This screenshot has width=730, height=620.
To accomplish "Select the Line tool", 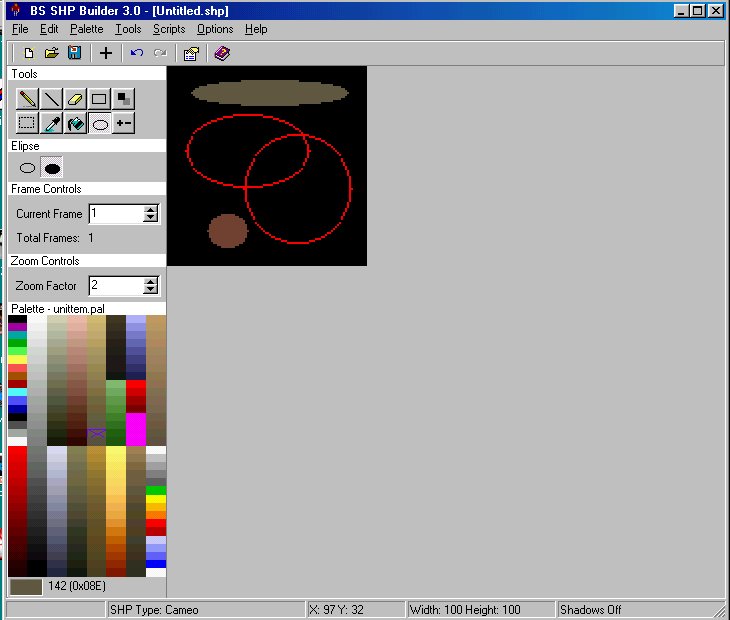I will click(x=51, y=99).
